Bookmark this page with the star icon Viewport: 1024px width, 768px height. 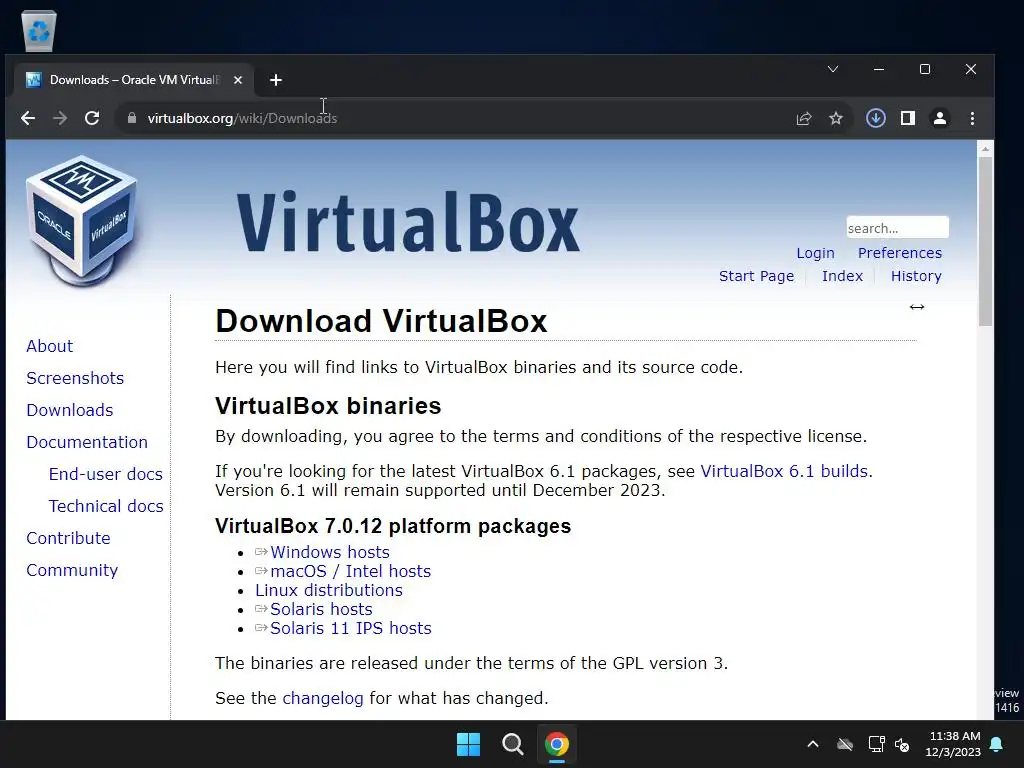tap(836, 118)
